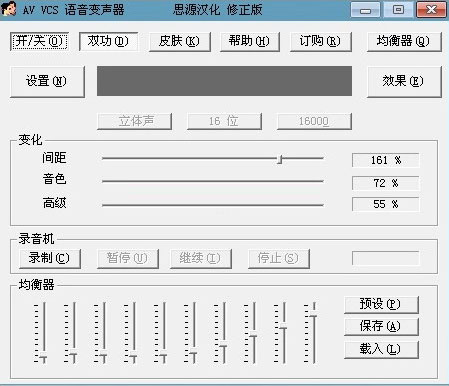Toggle the 开/关 (O) power button
The height and width of the screenshot is (386, 449).
(39, 41)
